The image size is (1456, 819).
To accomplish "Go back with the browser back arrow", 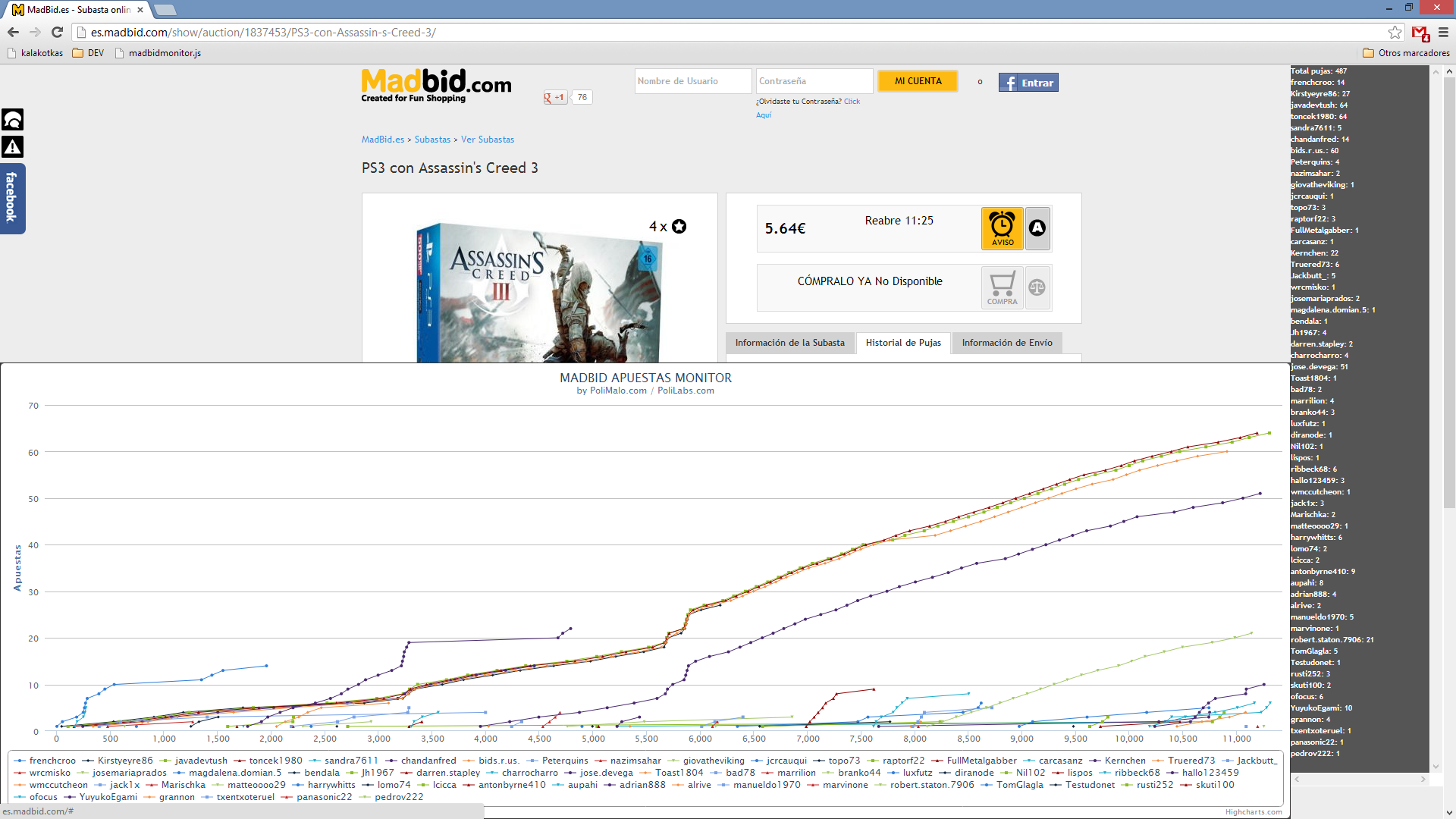I will pyautogui.click(x=13, y=32).
